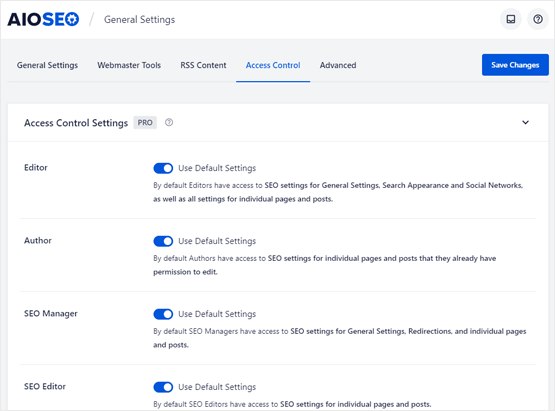Click the SEO Manager Use Default Settings label
The width and height of the screenshot is (555, 411).
[x=217, y=314]
